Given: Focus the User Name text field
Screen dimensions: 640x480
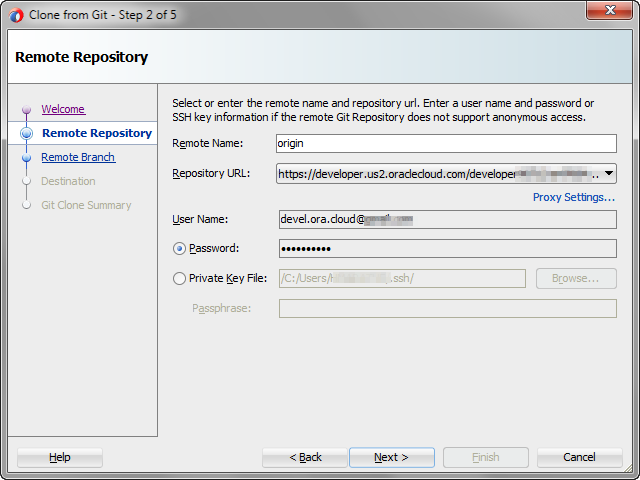Looking at the screenshot, I should 446,219.
